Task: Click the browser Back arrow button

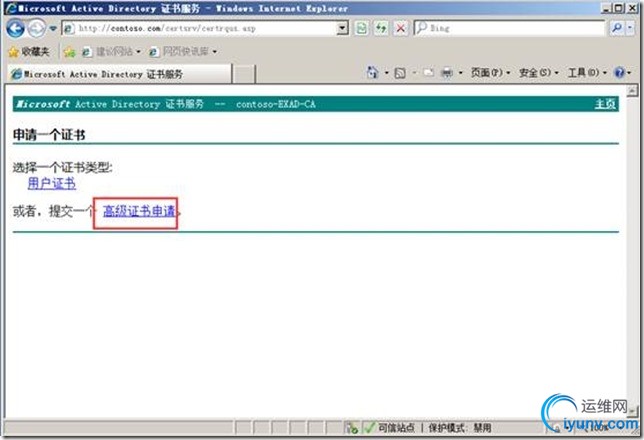Action: pos(16,29)
